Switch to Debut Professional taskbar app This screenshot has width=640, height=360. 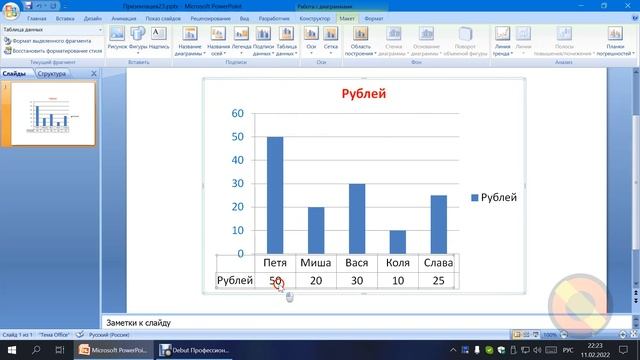194,350
